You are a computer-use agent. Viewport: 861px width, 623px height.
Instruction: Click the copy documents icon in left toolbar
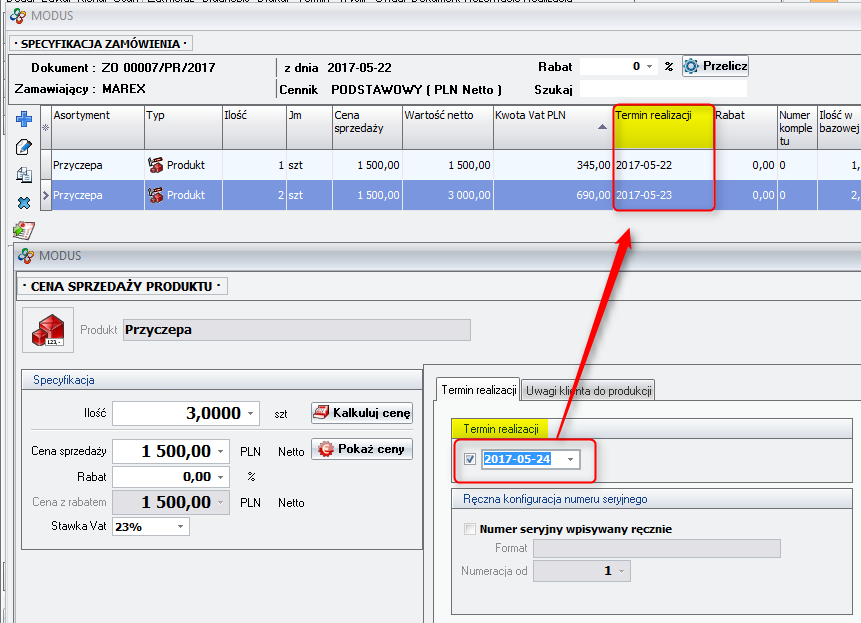(24, 175)
